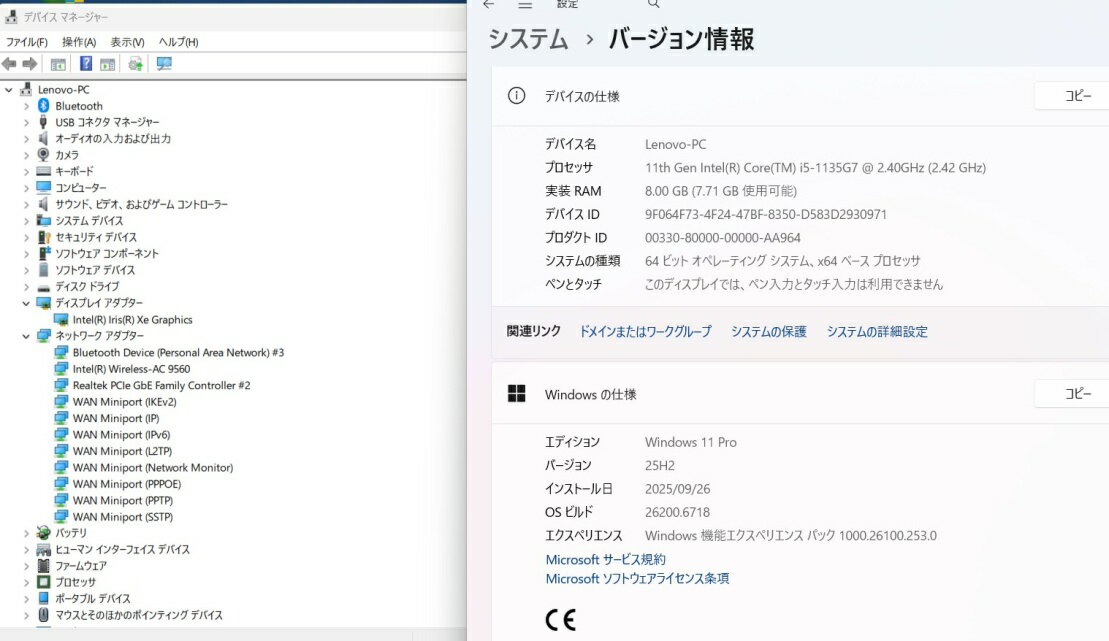Click the Properties icon on the toolbar
Screen dimensions: 1109x641
(x=107, y=63)
